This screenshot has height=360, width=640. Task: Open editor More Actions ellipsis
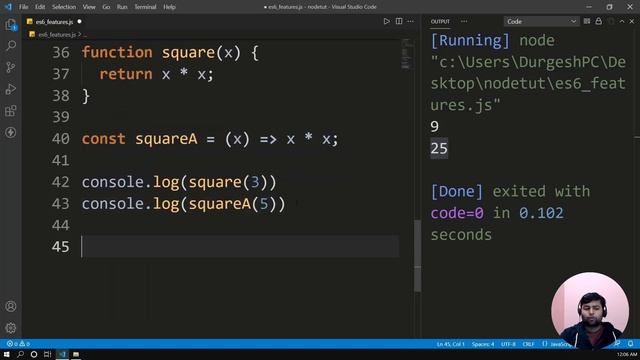(411, 21)
